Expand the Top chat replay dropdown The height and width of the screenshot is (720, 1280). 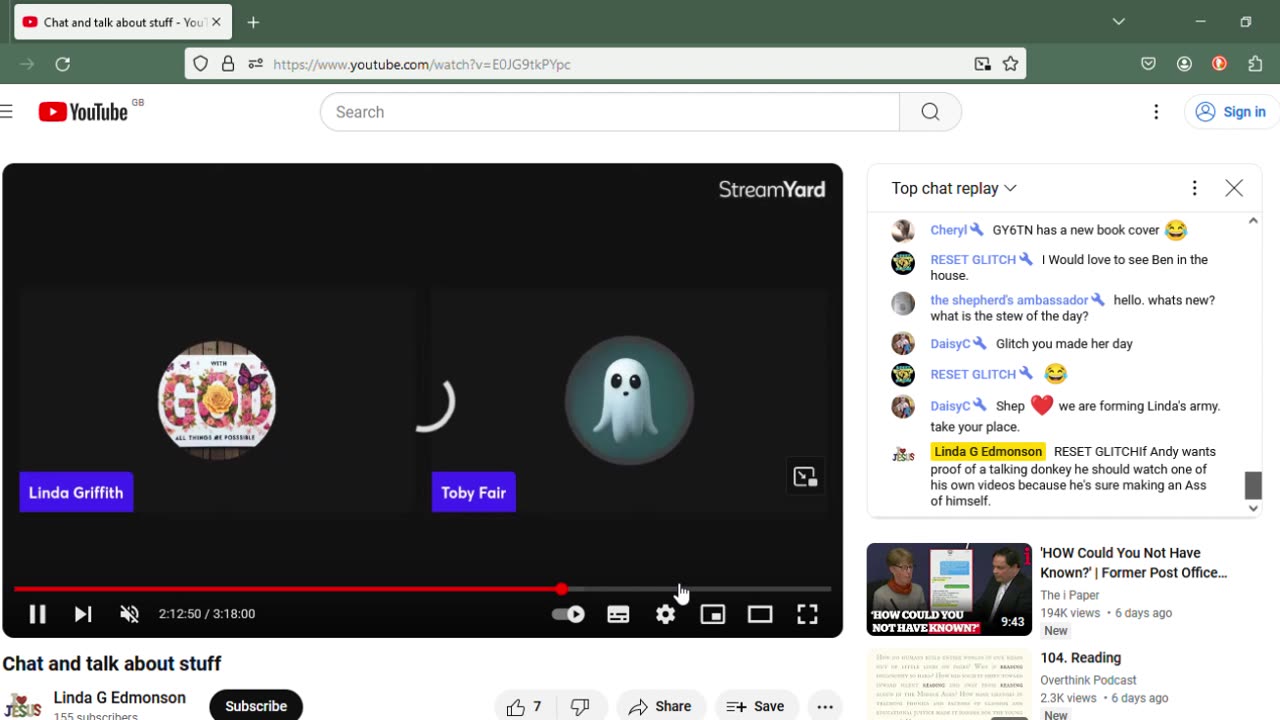tap(954, 188)
